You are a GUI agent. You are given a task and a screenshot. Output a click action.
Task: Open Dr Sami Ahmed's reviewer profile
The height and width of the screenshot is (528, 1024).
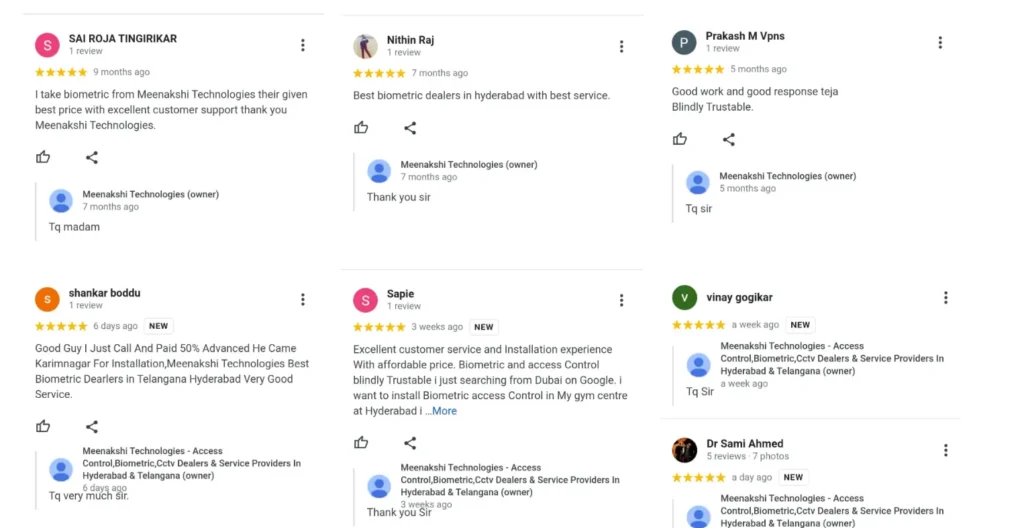coord(744,444)
